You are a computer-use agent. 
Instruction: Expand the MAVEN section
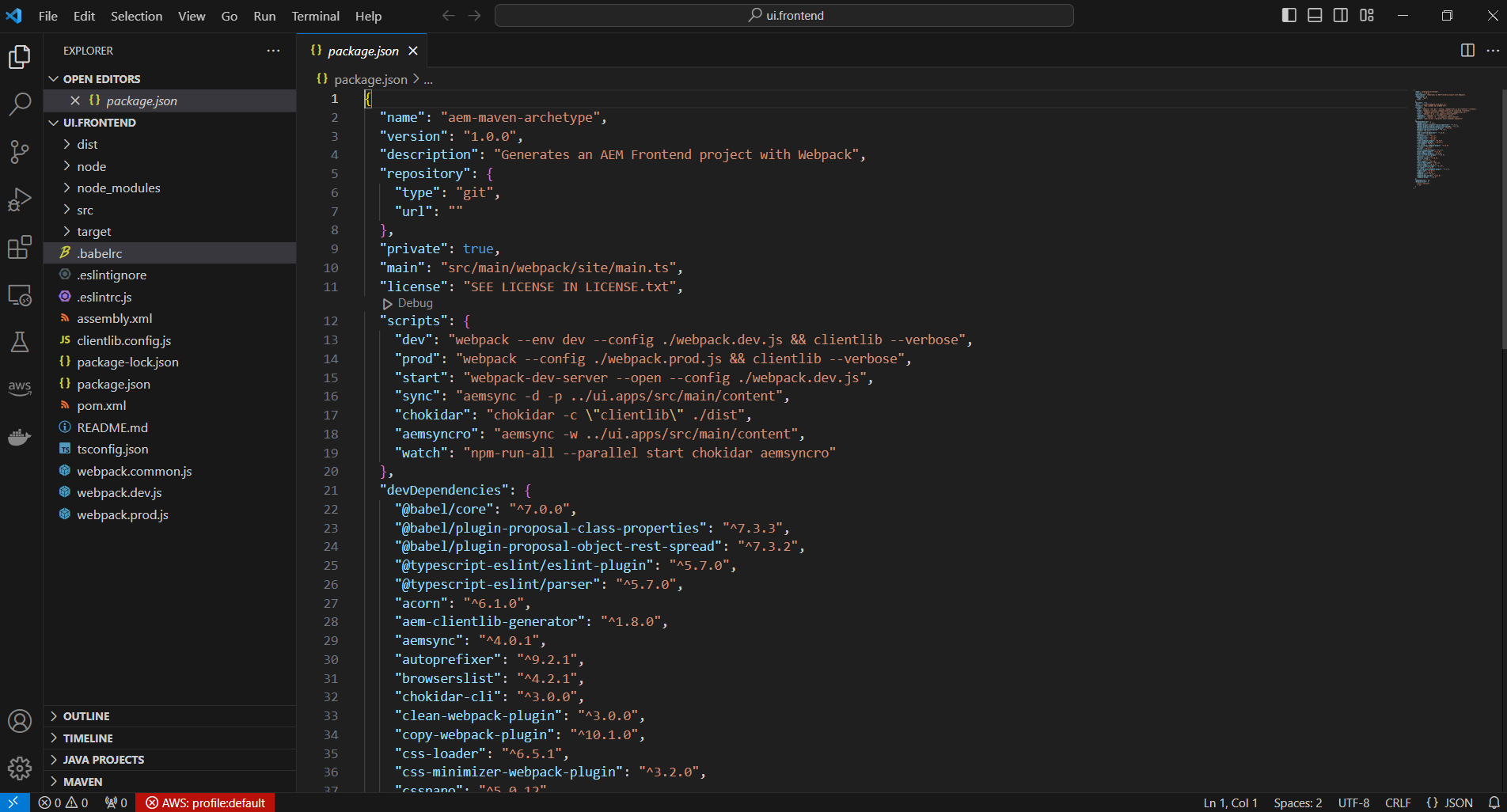click(82, 782)
